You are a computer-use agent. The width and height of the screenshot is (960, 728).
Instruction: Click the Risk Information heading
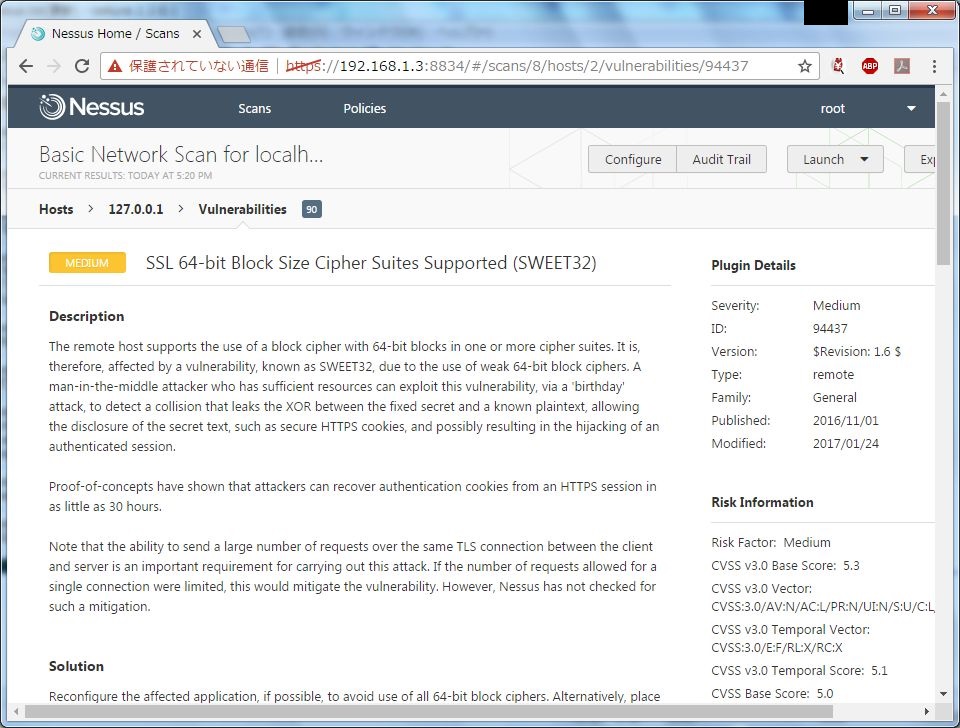click(x=762, y=503)
